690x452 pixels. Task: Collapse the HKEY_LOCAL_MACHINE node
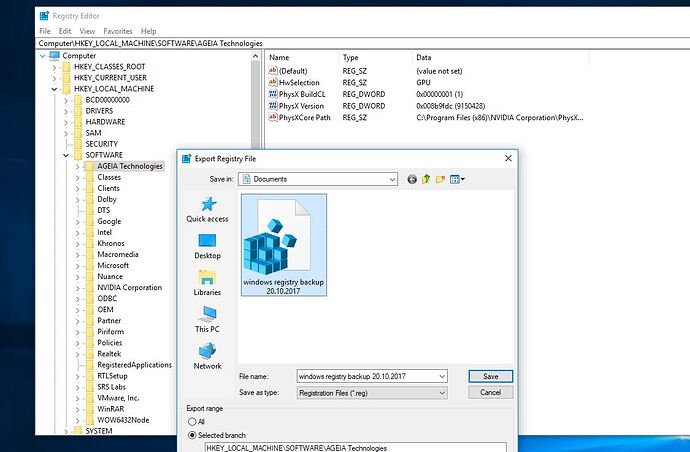click(x=54, y=89)
